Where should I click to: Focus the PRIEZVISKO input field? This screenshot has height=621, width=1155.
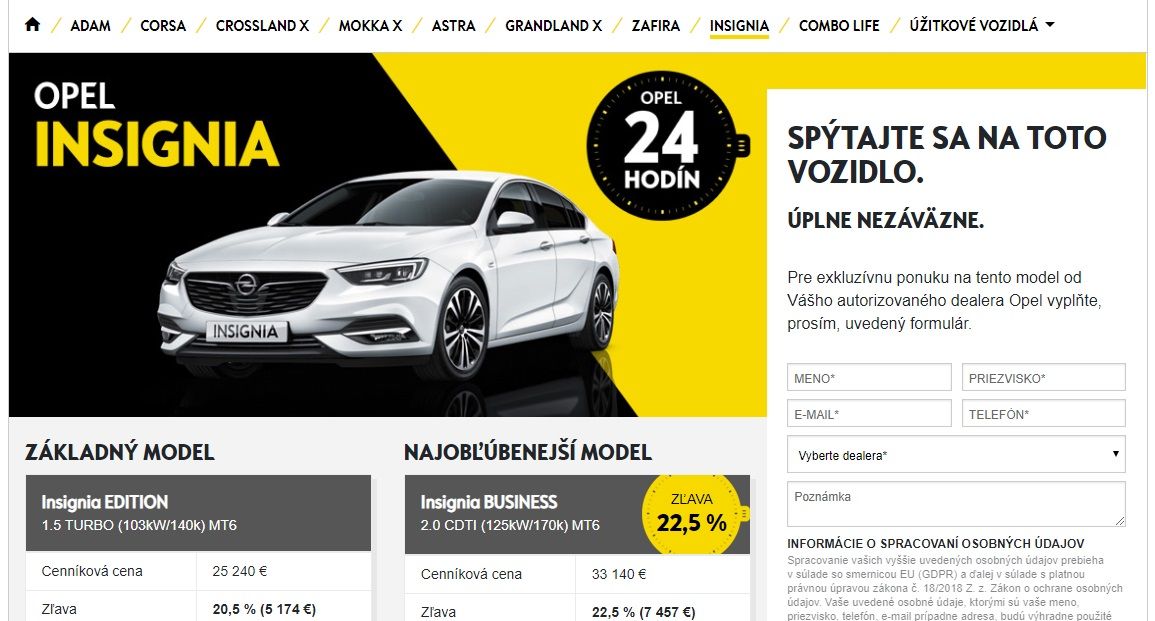pyautogui.click(x=1044, y=377)
